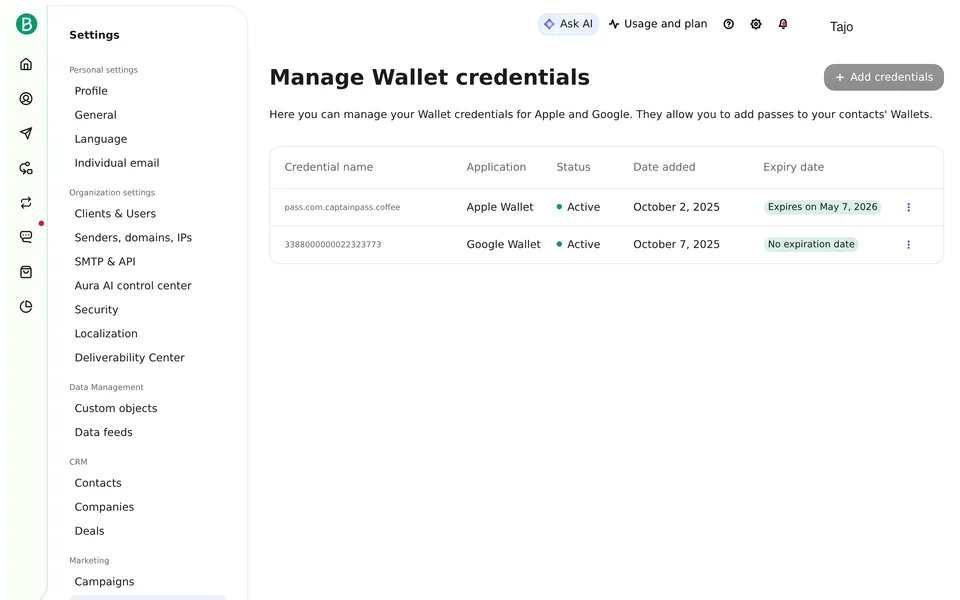
Task: Open the Contacts person icon in sidebar
Action: point(26,99)
